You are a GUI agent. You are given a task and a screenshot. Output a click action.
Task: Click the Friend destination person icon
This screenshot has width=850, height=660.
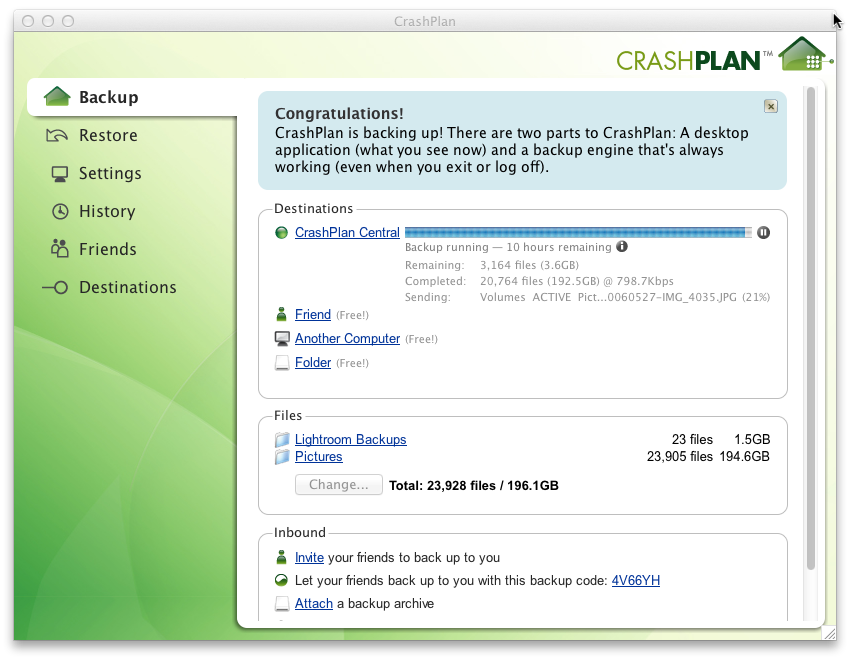[x=281, y=314]
